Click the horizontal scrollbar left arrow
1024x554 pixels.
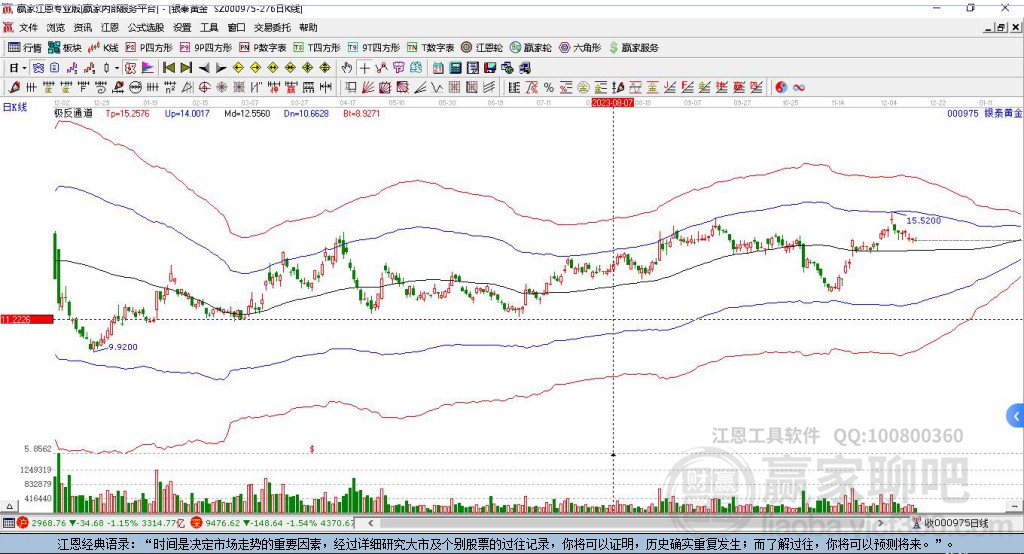[371, 523]
